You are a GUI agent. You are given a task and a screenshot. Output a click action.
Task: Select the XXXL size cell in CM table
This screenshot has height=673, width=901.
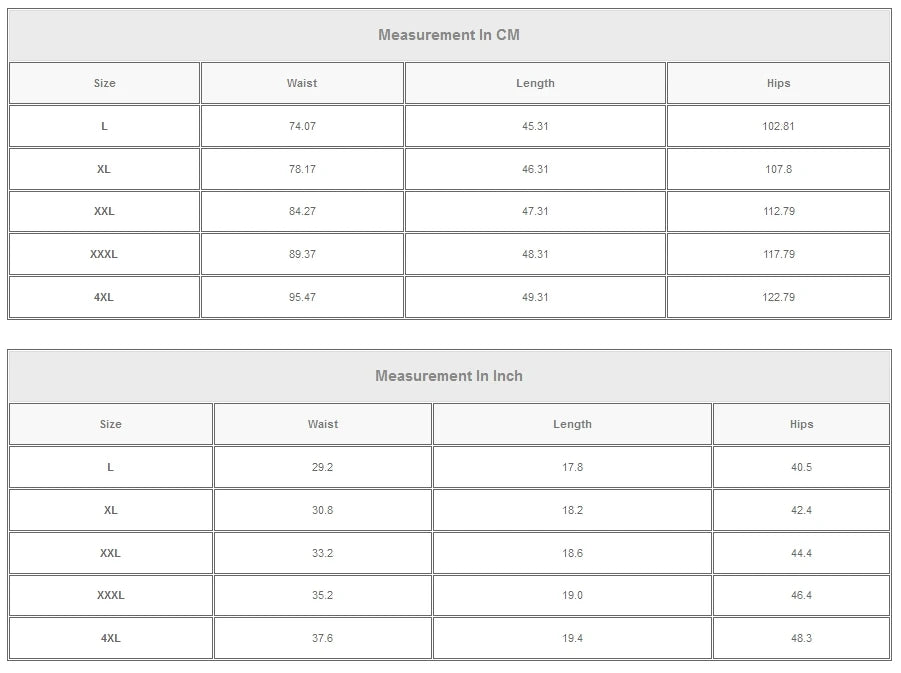(x=104, y=254)
